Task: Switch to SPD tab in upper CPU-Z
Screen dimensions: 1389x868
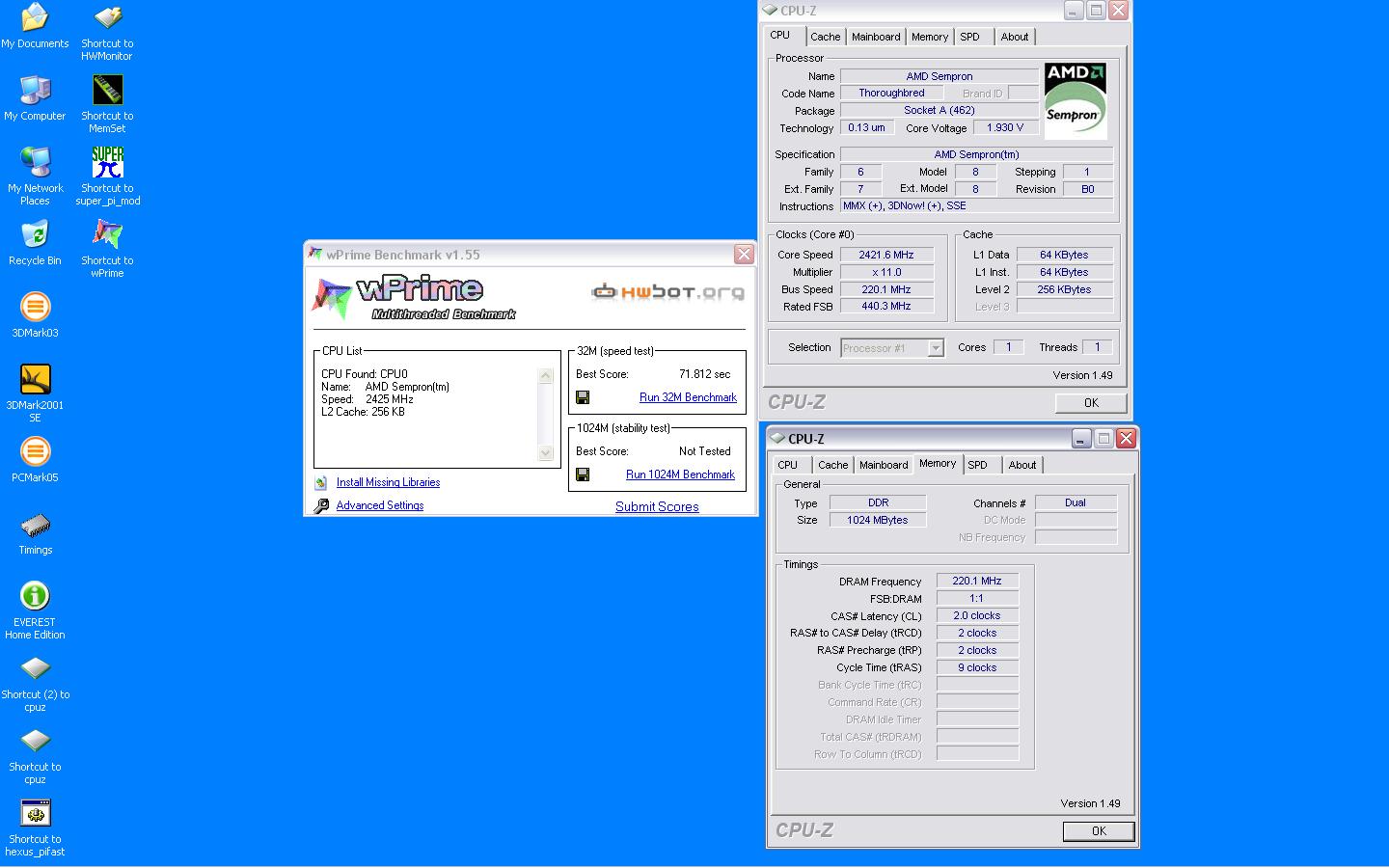Action: 970,37
